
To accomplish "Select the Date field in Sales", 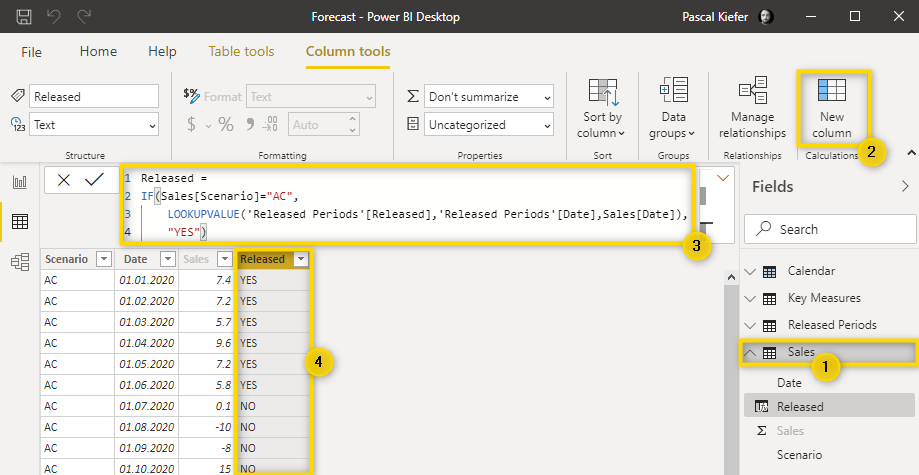I will point(789,383).
